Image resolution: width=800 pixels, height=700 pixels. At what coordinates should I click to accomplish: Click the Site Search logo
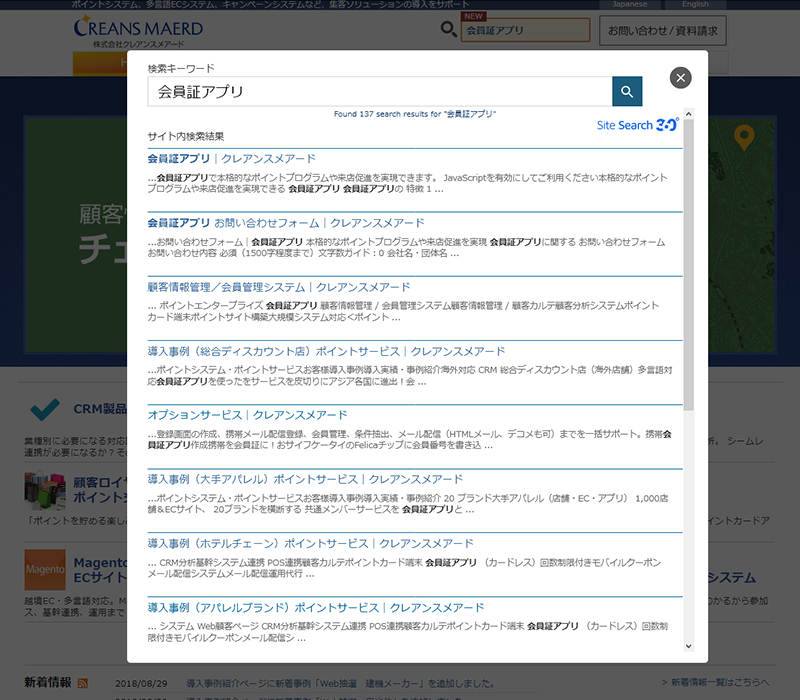638,124
